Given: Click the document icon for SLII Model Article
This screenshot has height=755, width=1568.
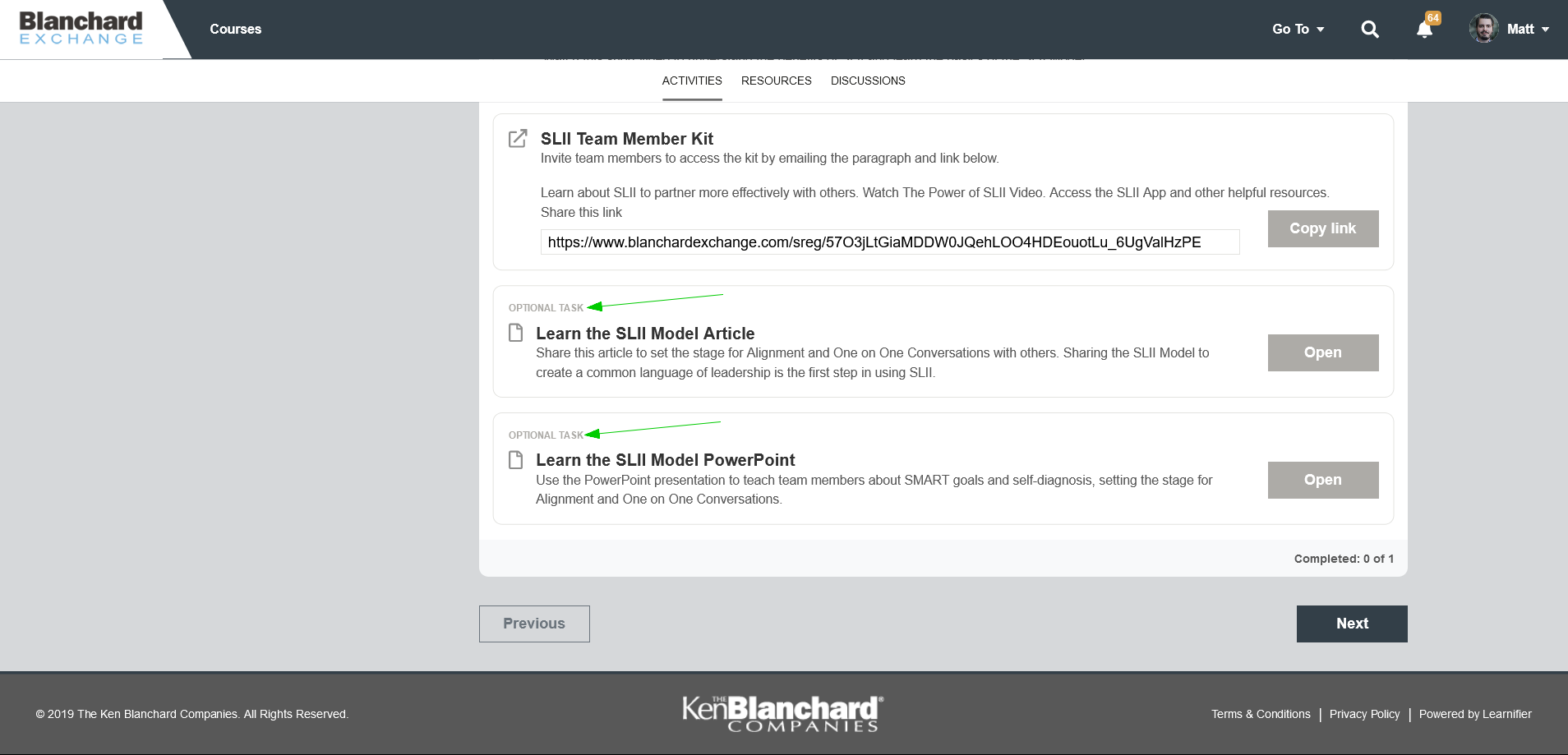Looking at the screenshot, I should [x=515, y=333].
